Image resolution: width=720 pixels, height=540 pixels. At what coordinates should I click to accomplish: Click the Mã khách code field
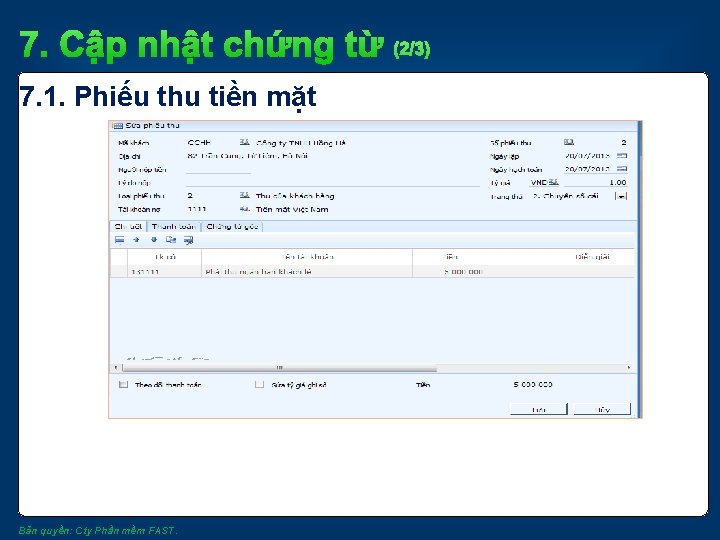[x=199, y=142]
